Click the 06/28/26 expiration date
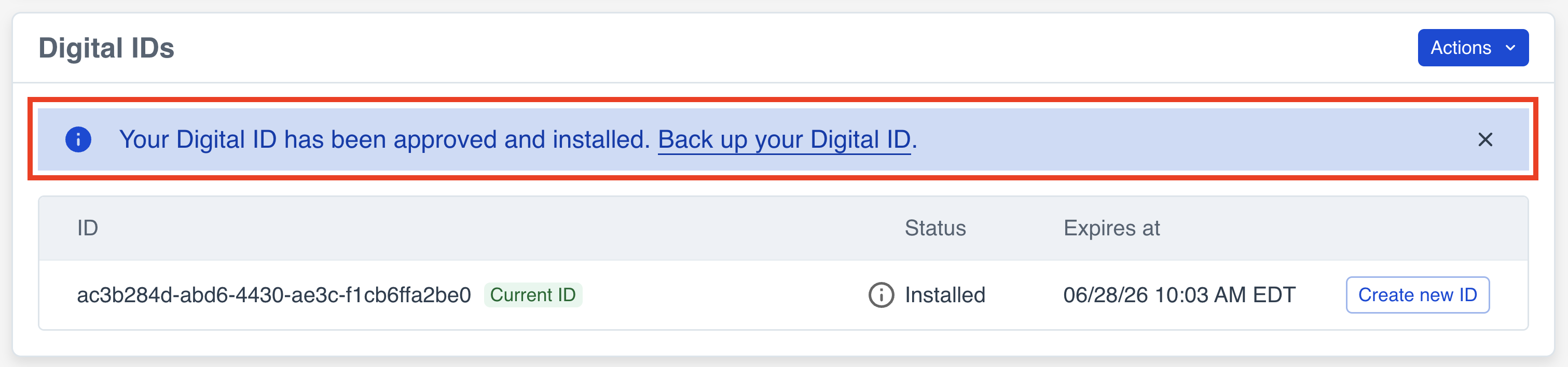The width and height of the screenshot is (1568, 367). [1179, 295]
